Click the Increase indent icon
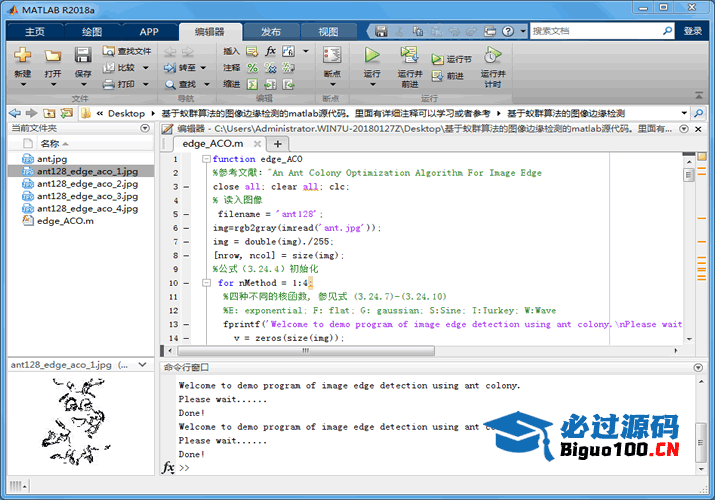 [x=270, y=84]
